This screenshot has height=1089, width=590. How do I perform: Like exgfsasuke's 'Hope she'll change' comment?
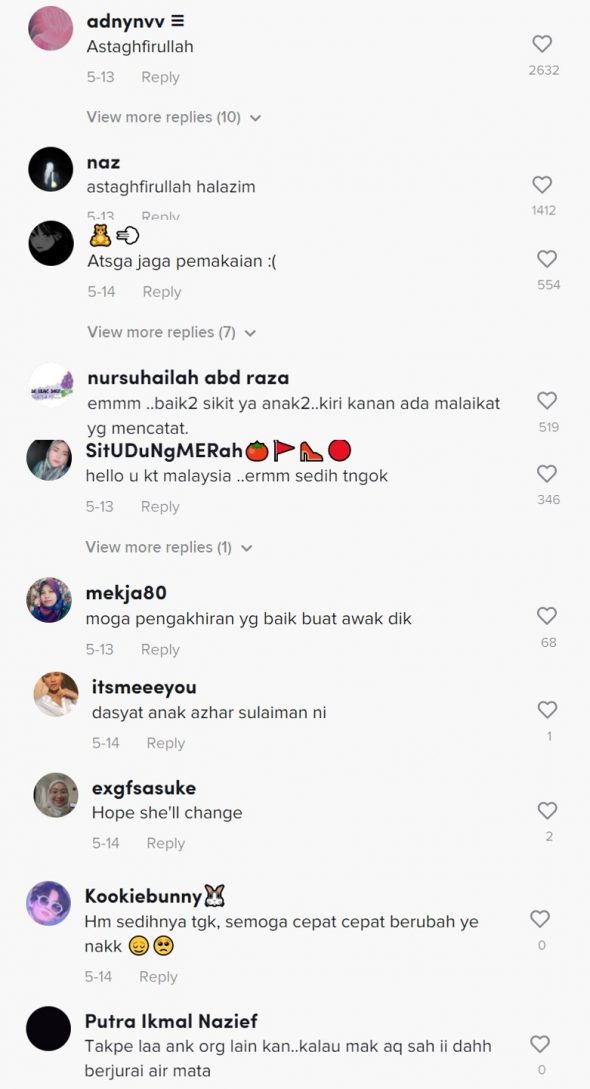548,810
